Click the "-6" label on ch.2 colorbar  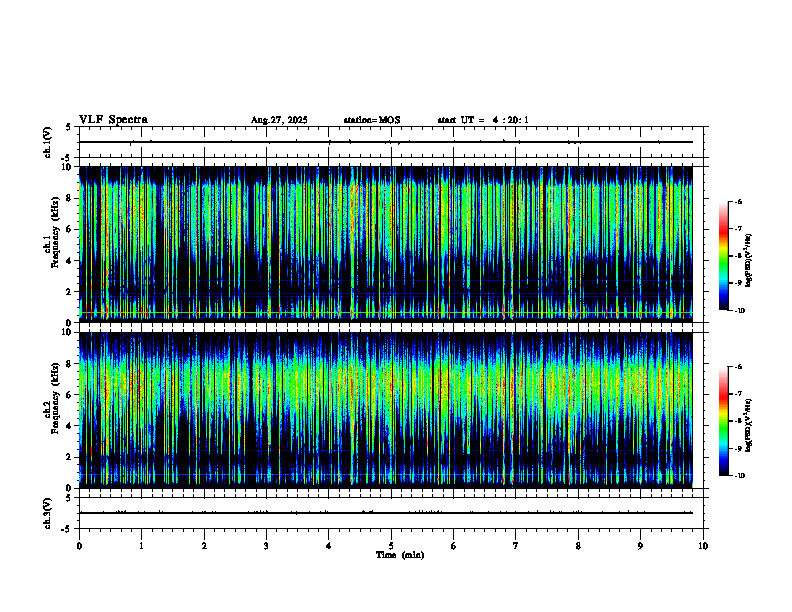point(738,367)
